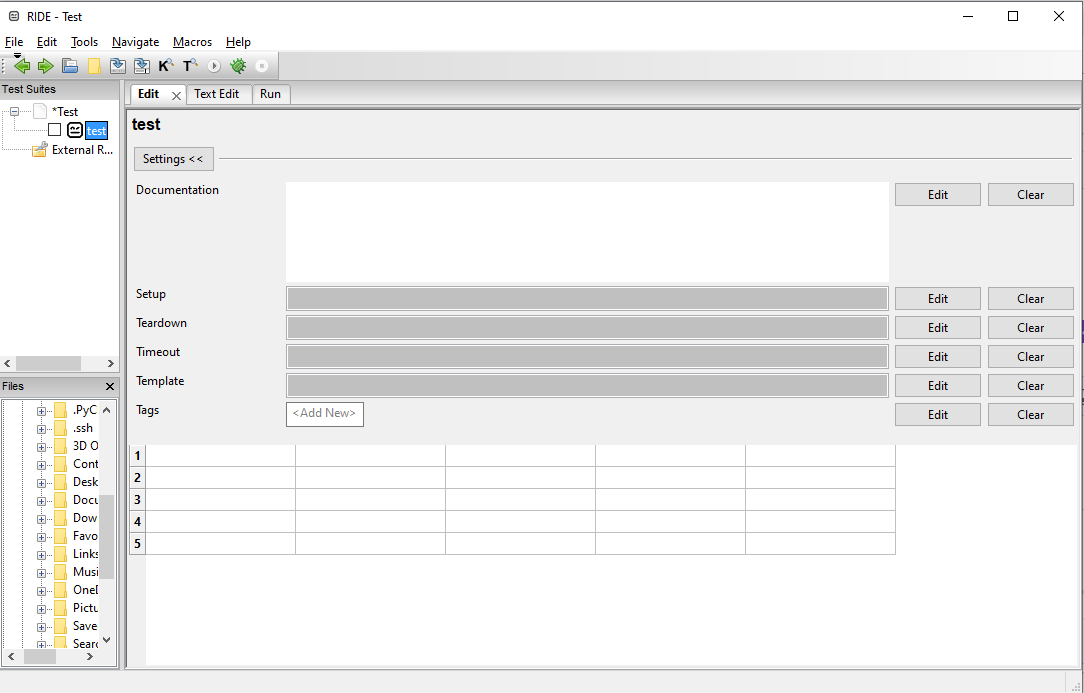
Task: Select the External R... tree item
Action: click(82, 149)
